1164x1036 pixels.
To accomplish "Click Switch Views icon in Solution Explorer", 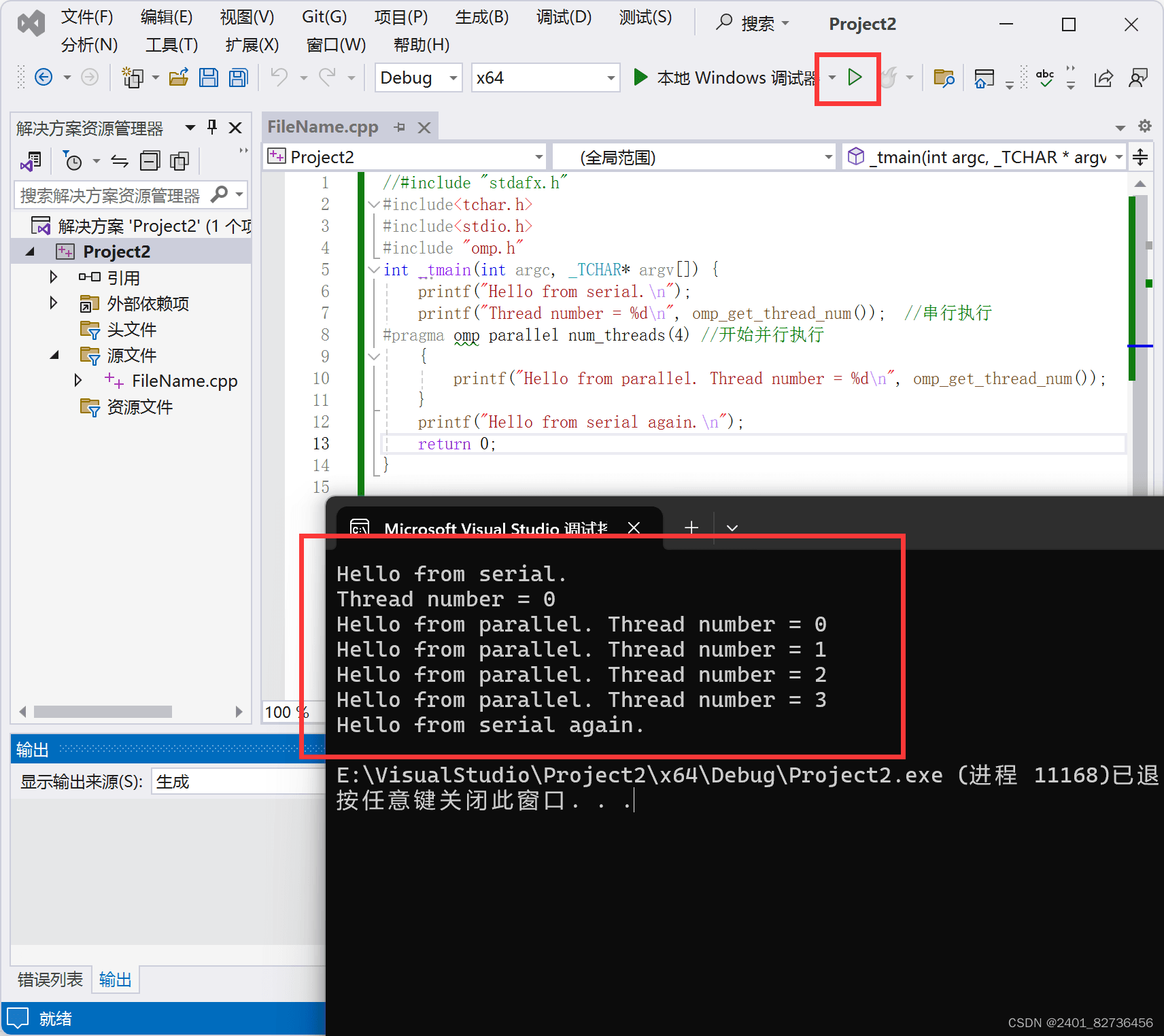I will point(31,161).
